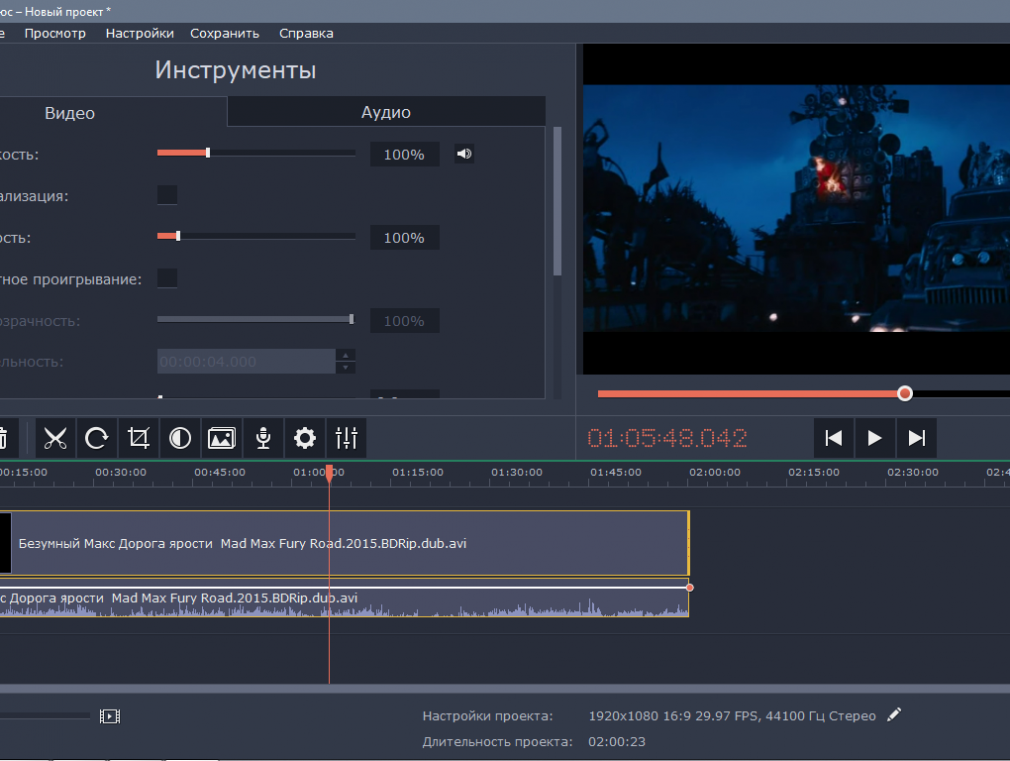Open the image overlay icon
Viewport: 1010px width, 761px height.
(222, 438)
